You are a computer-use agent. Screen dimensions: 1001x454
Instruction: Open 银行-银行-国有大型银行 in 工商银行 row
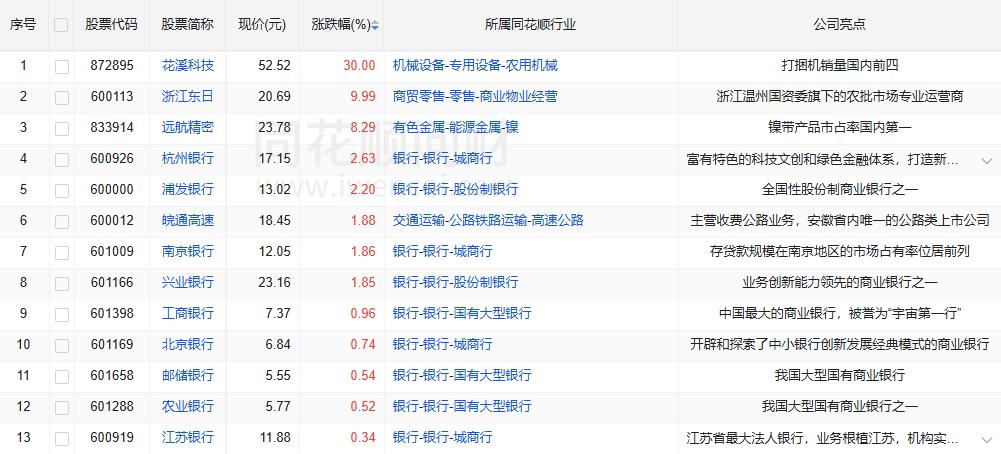tap(462, 314)
